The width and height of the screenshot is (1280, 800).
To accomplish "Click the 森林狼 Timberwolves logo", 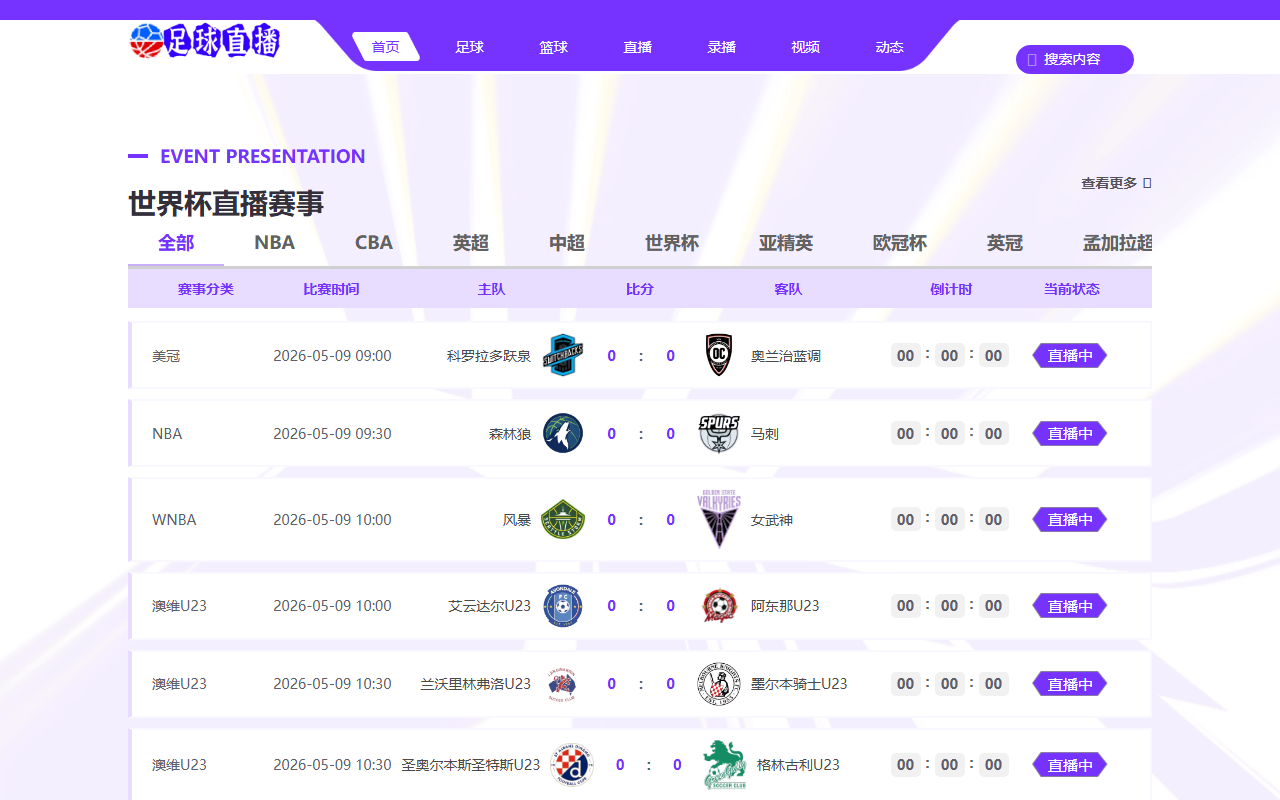I will tap(563, 434).
